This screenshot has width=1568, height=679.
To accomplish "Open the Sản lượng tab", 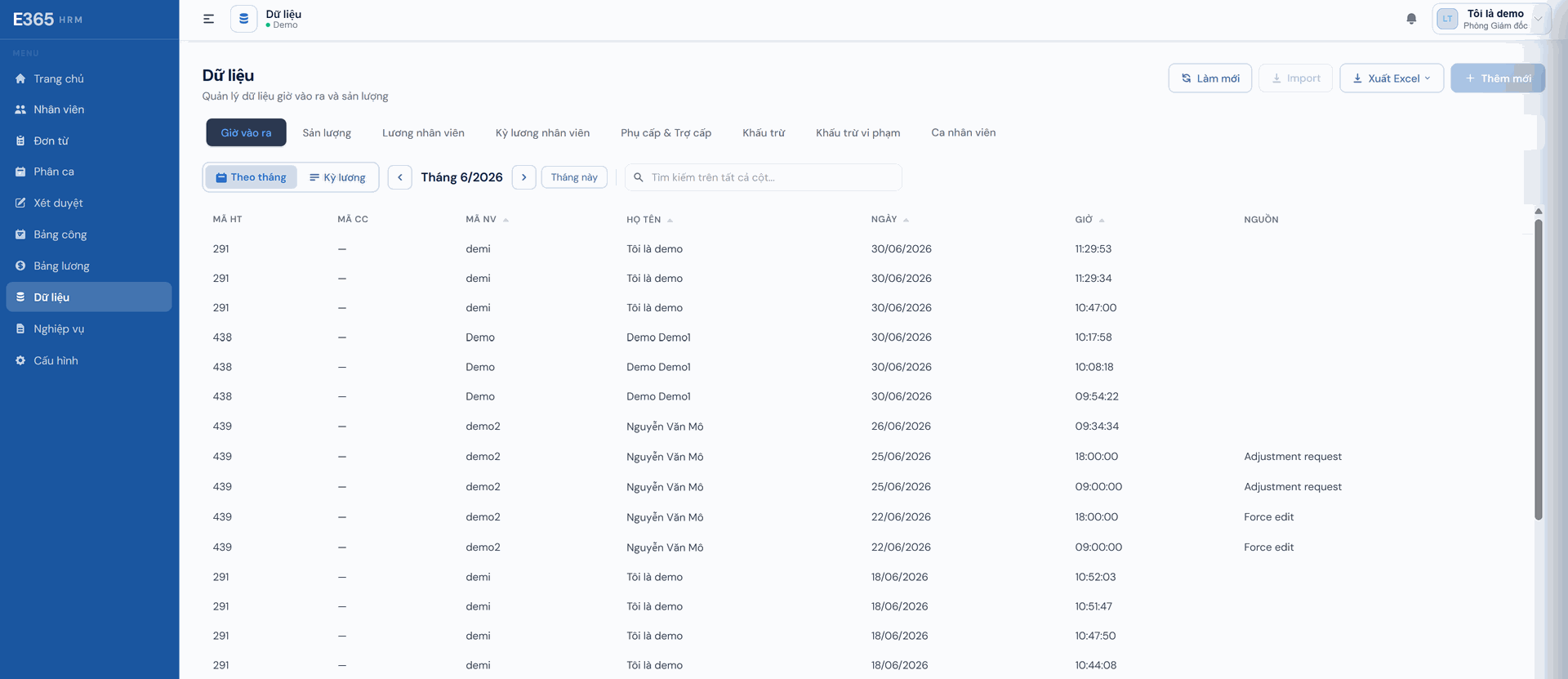I will click(327, 132).
